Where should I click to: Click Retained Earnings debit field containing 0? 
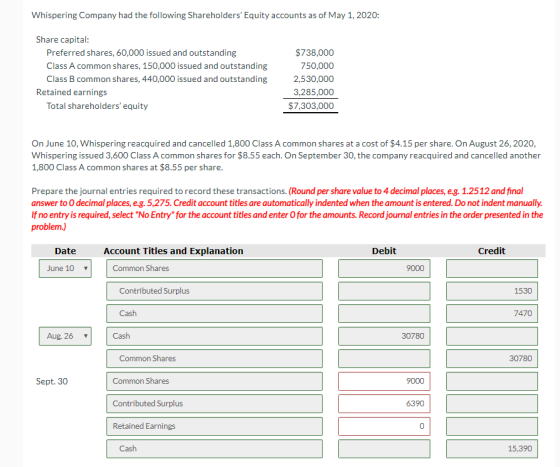tap(384, 426)
